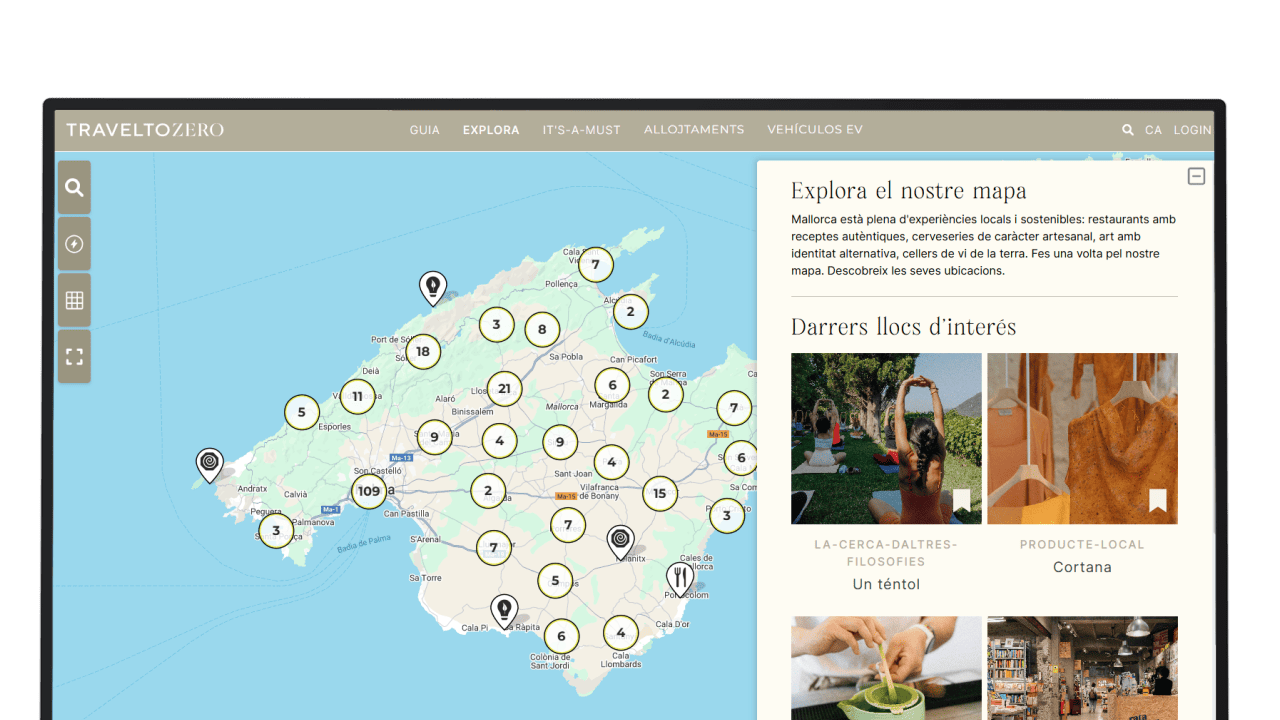Click the spiral marker near Andratx coast
This screenshot has height=720, width=1280.
[209, 465]
